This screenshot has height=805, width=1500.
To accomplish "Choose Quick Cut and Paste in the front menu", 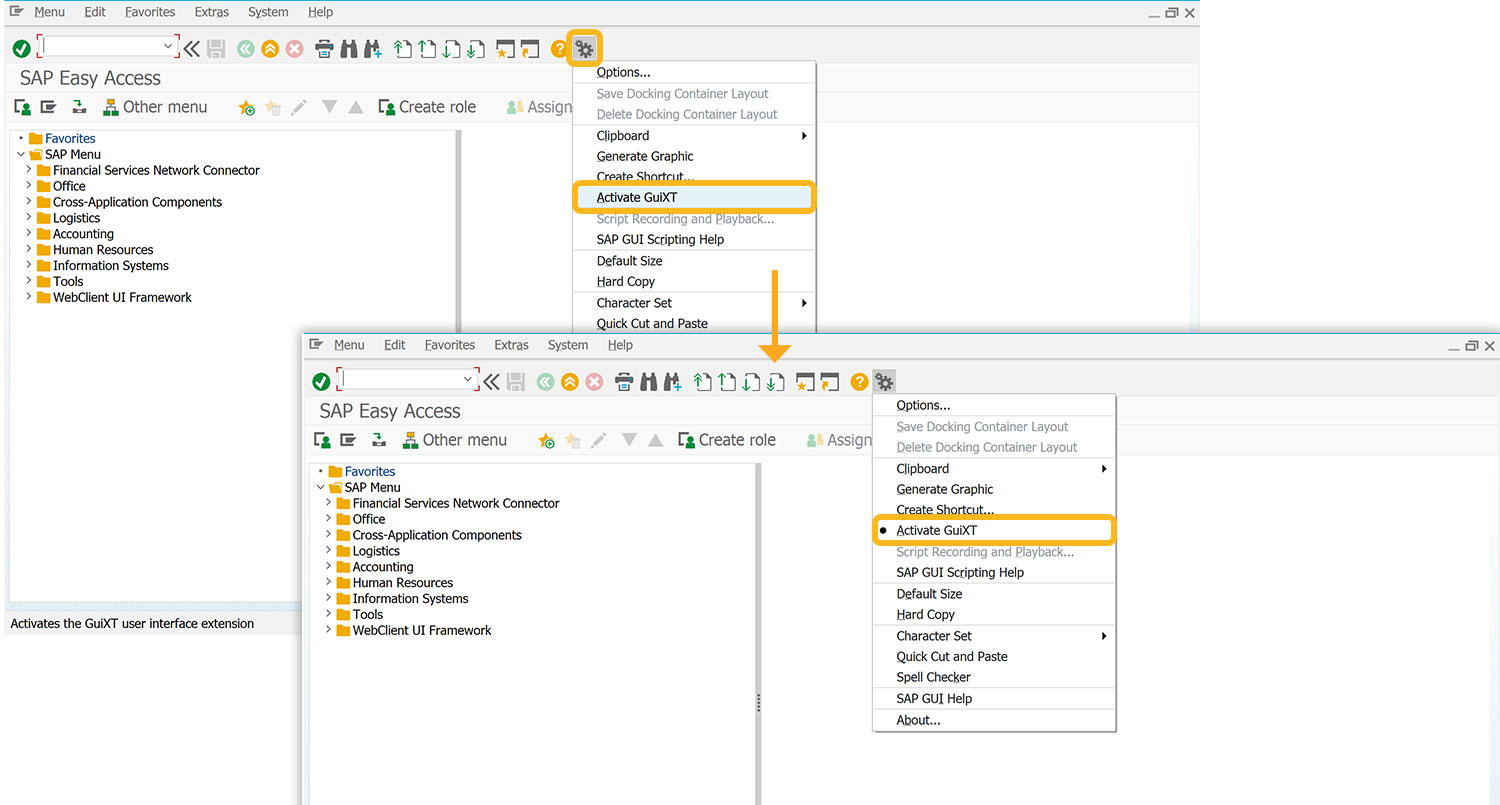I will (x=994, y=656).
